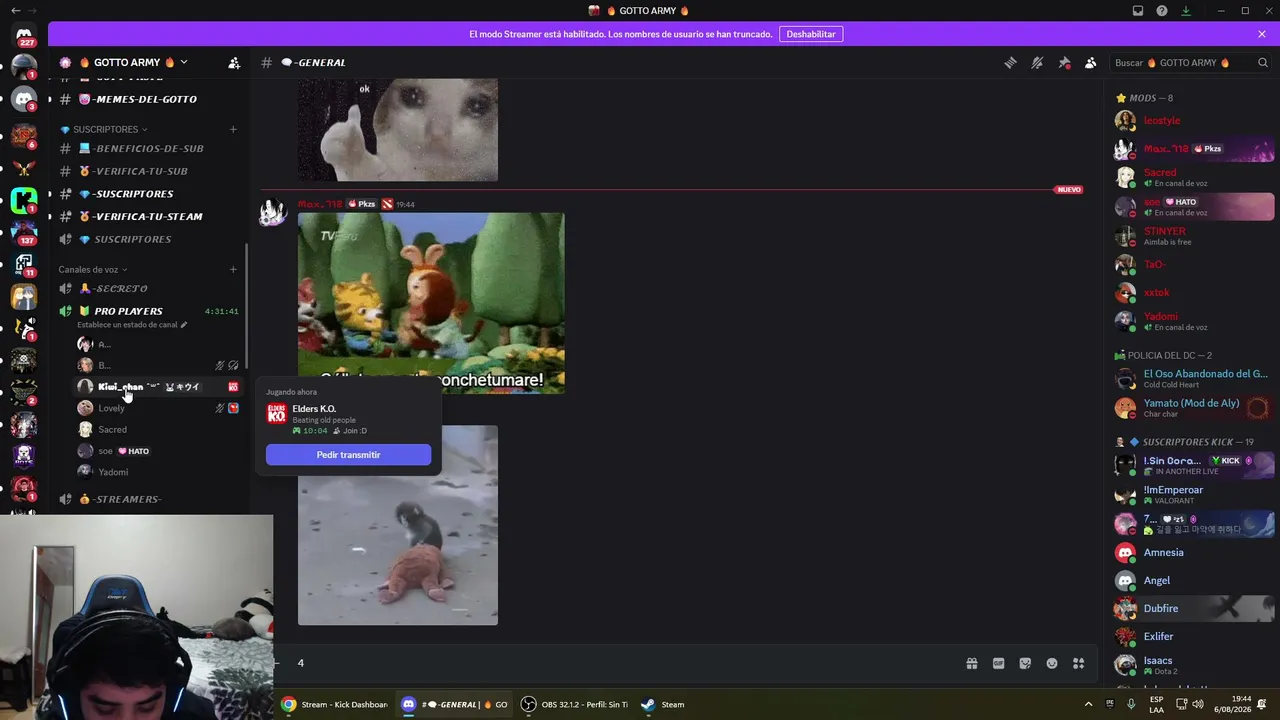Open pinned messages icon
This screenshot has width=1280, height=720.
[x=1064, y=63]
